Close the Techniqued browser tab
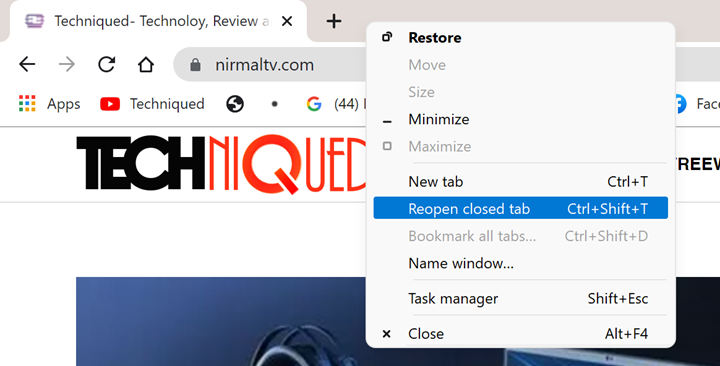The width and height of the screenshot is (720, 366). click(x=287, y=21)
